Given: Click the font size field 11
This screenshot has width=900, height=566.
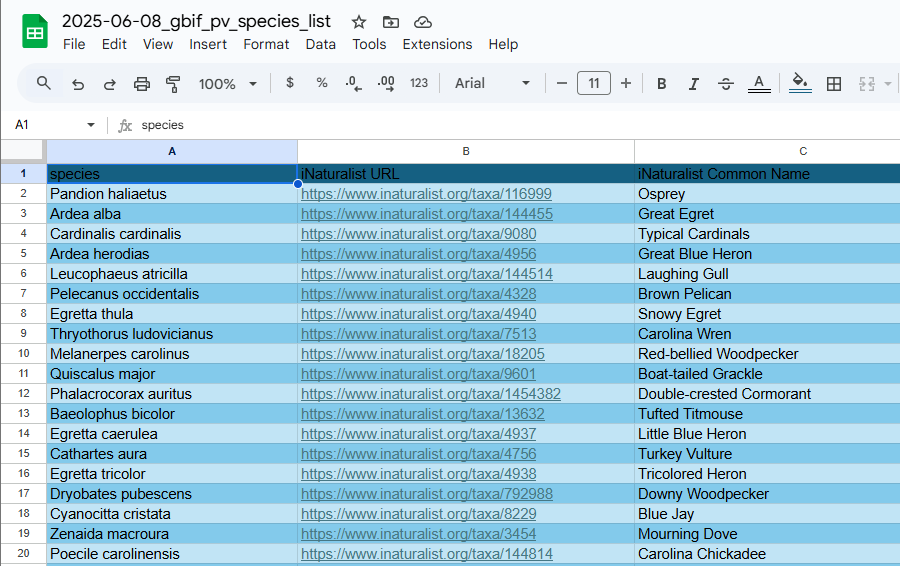Looking at the screenshot, I should tap(593, 83).
